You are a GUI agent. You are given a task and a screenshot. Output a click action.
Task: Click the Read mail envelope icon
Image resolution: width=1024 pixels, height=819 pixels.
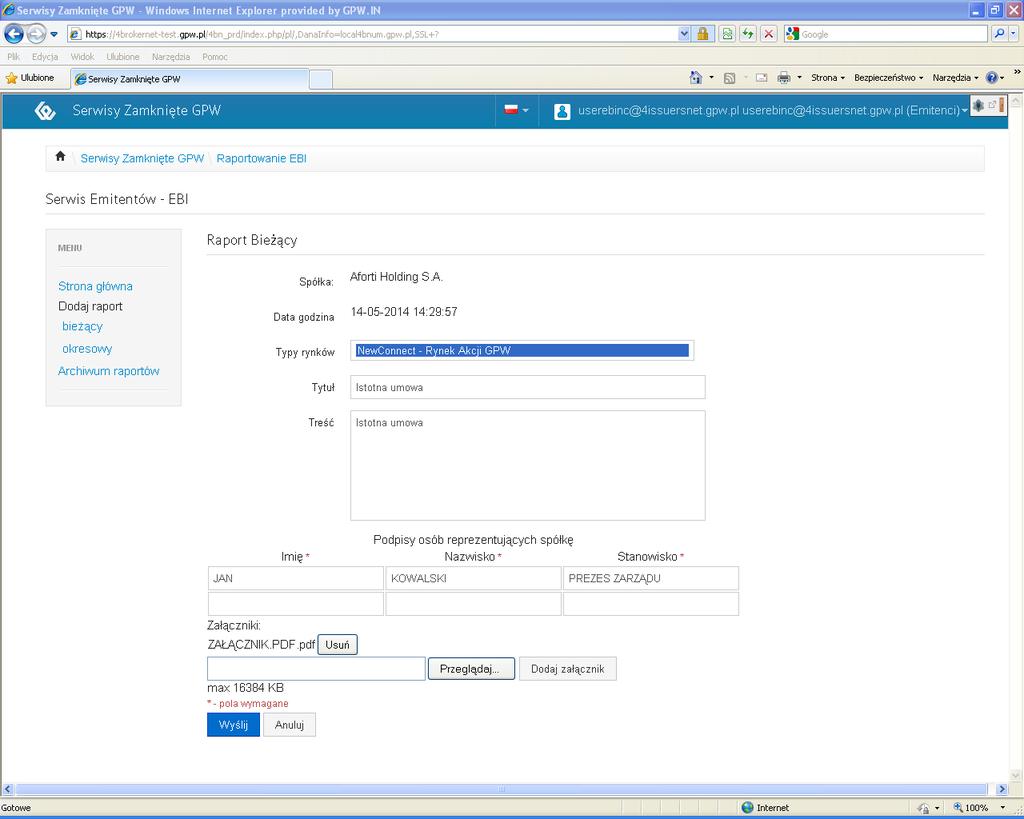(x=761, y=78)
